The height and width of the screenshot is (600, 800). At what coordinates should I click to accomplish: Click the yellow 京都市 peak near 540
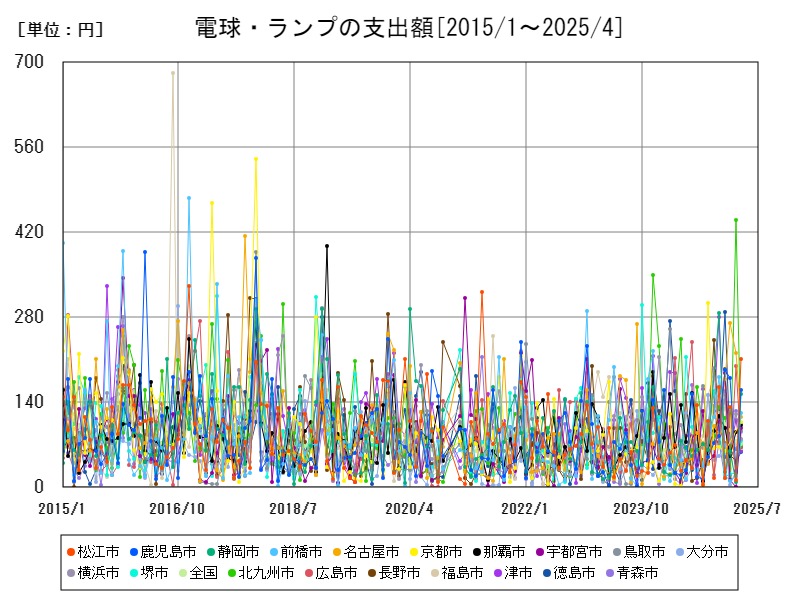tap(256, 159)
